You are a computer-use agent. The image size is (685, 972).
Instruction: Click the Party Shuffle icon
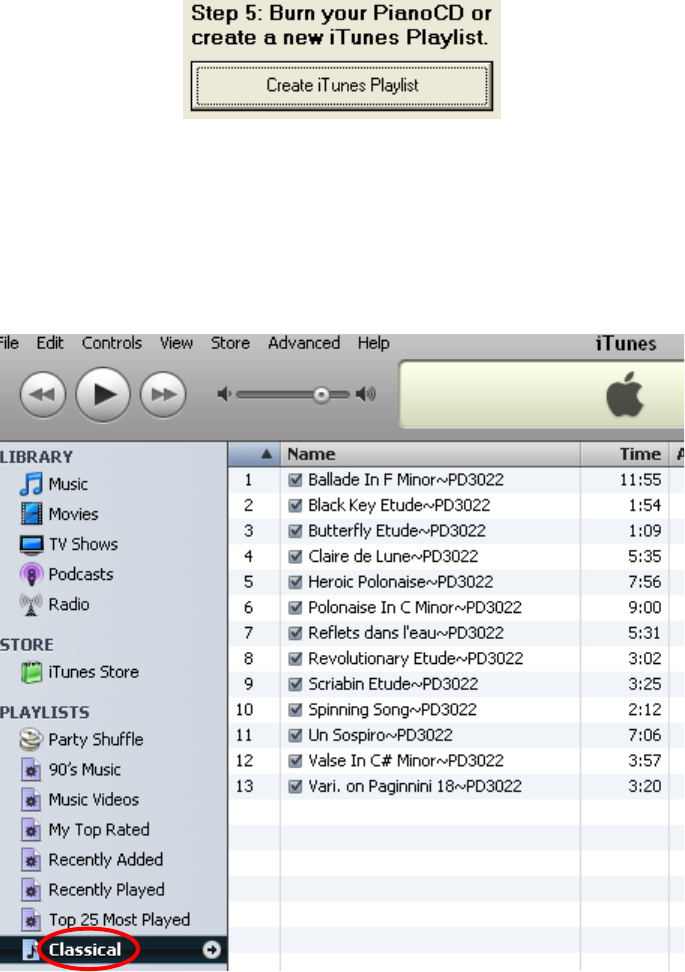click(x=31, y=740)
